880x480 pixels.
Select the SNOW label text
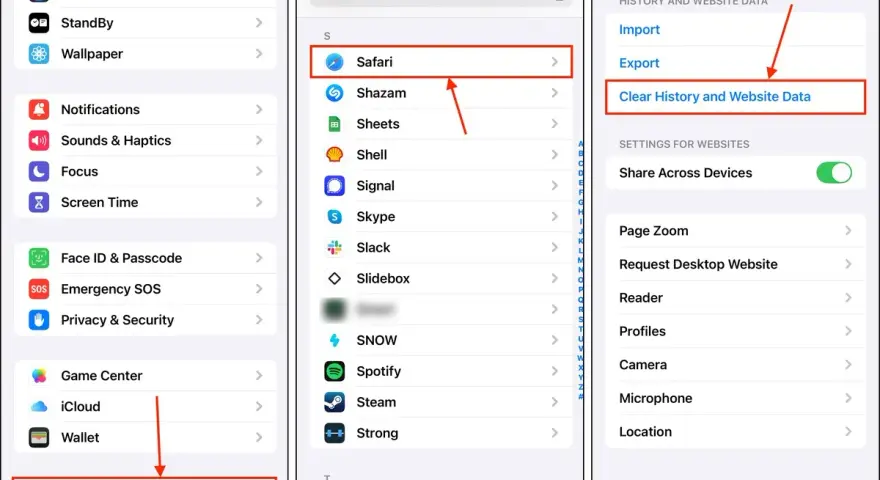pyautogui.click(x=377, y=340)
